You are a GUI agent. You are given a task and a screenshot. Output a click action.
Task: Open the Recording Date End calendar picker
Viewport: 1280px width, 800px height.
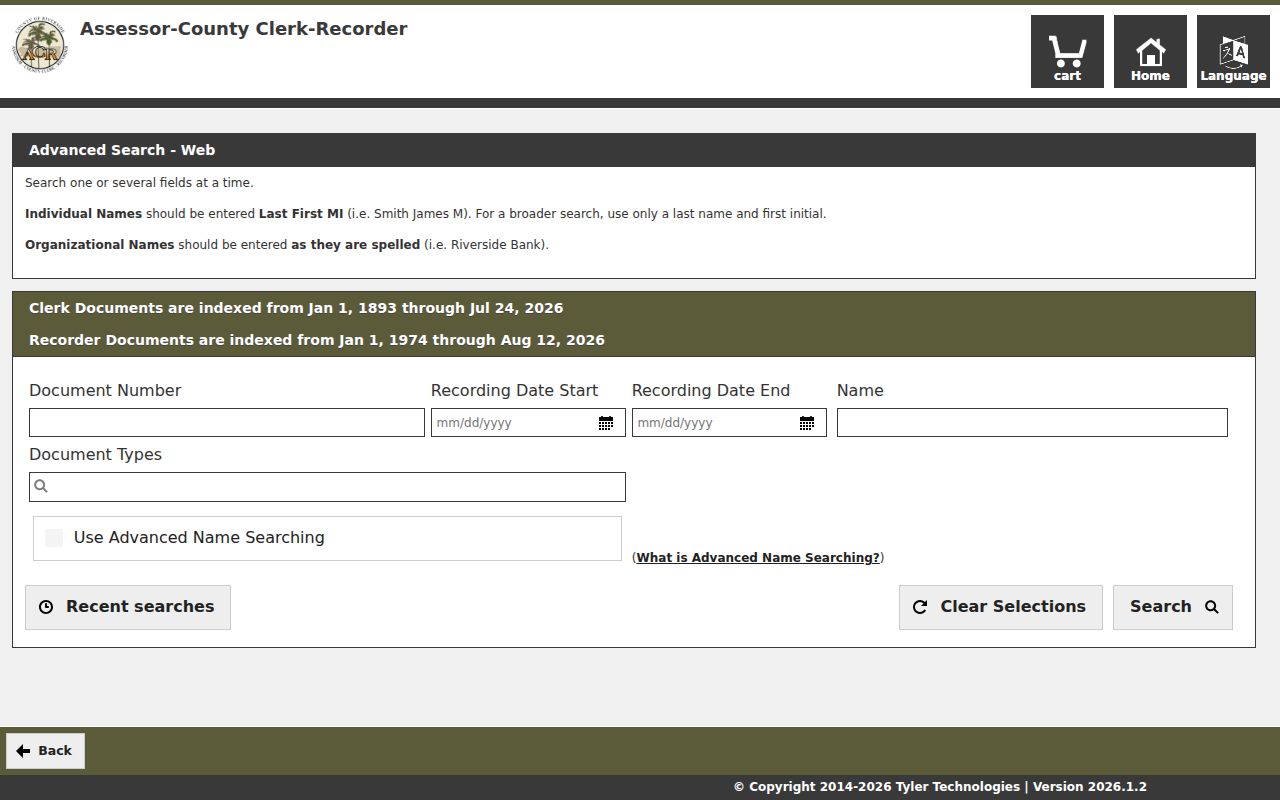click(807, 423)
